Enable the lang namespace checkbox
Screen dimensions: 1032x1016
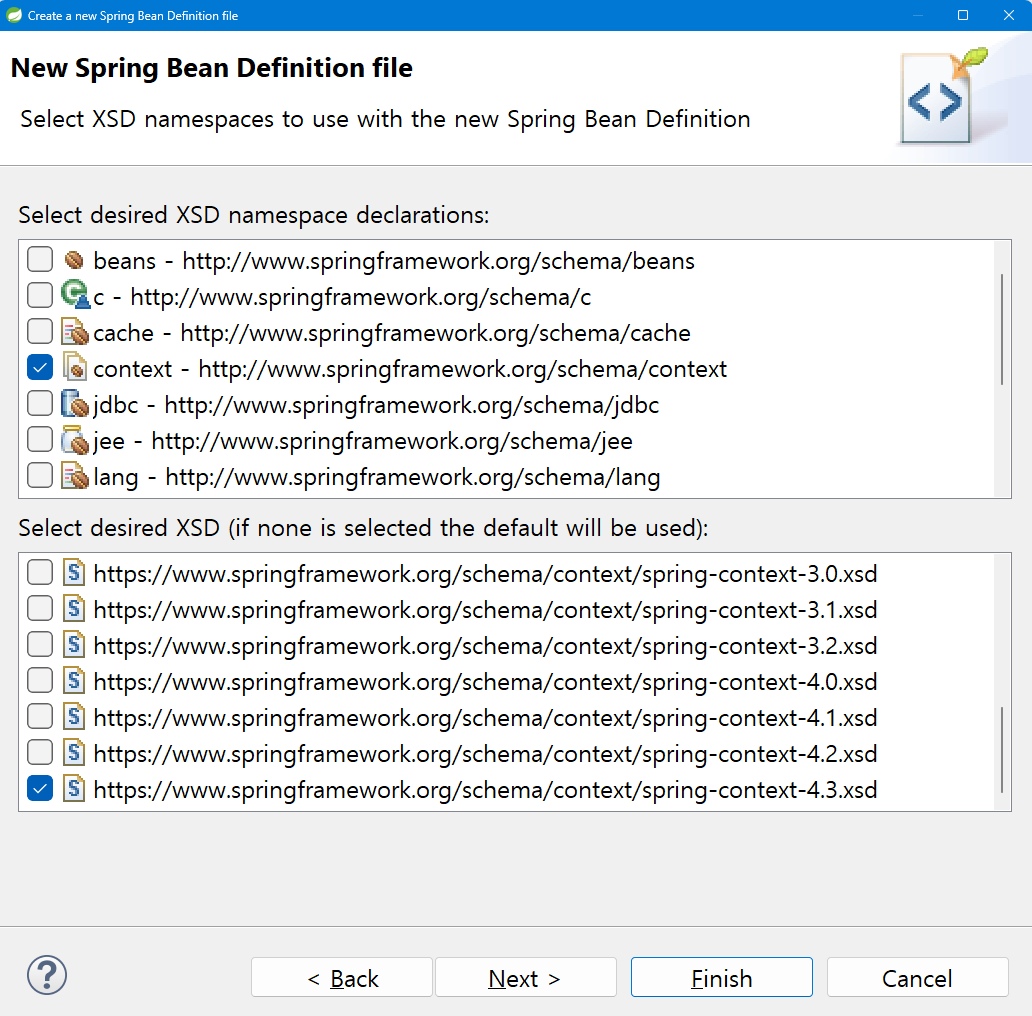[x=39, y=476]
